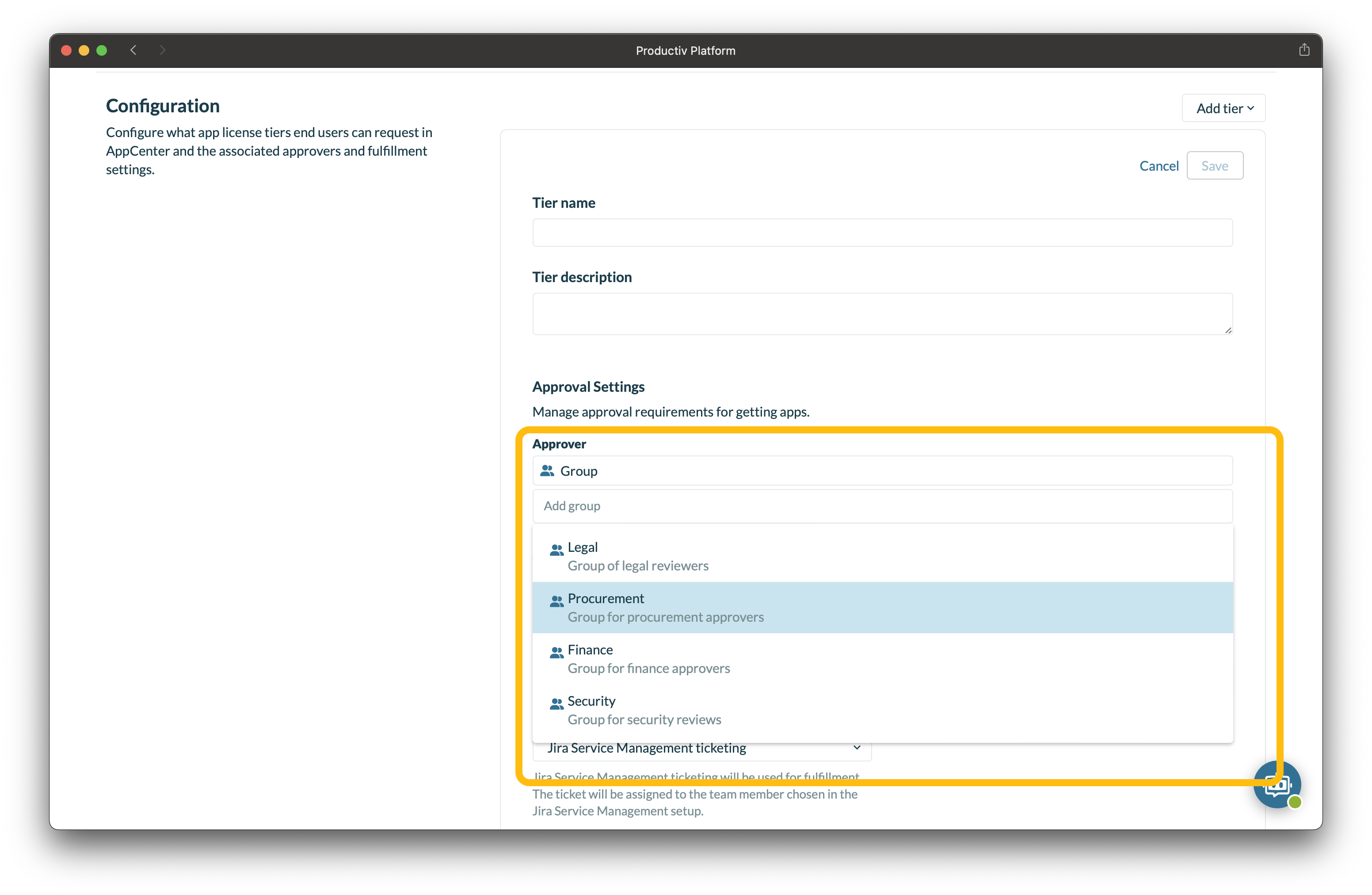Screen dimensions: 1372x895
Task: Focus the Tier description text area
Action: (882, 314)
